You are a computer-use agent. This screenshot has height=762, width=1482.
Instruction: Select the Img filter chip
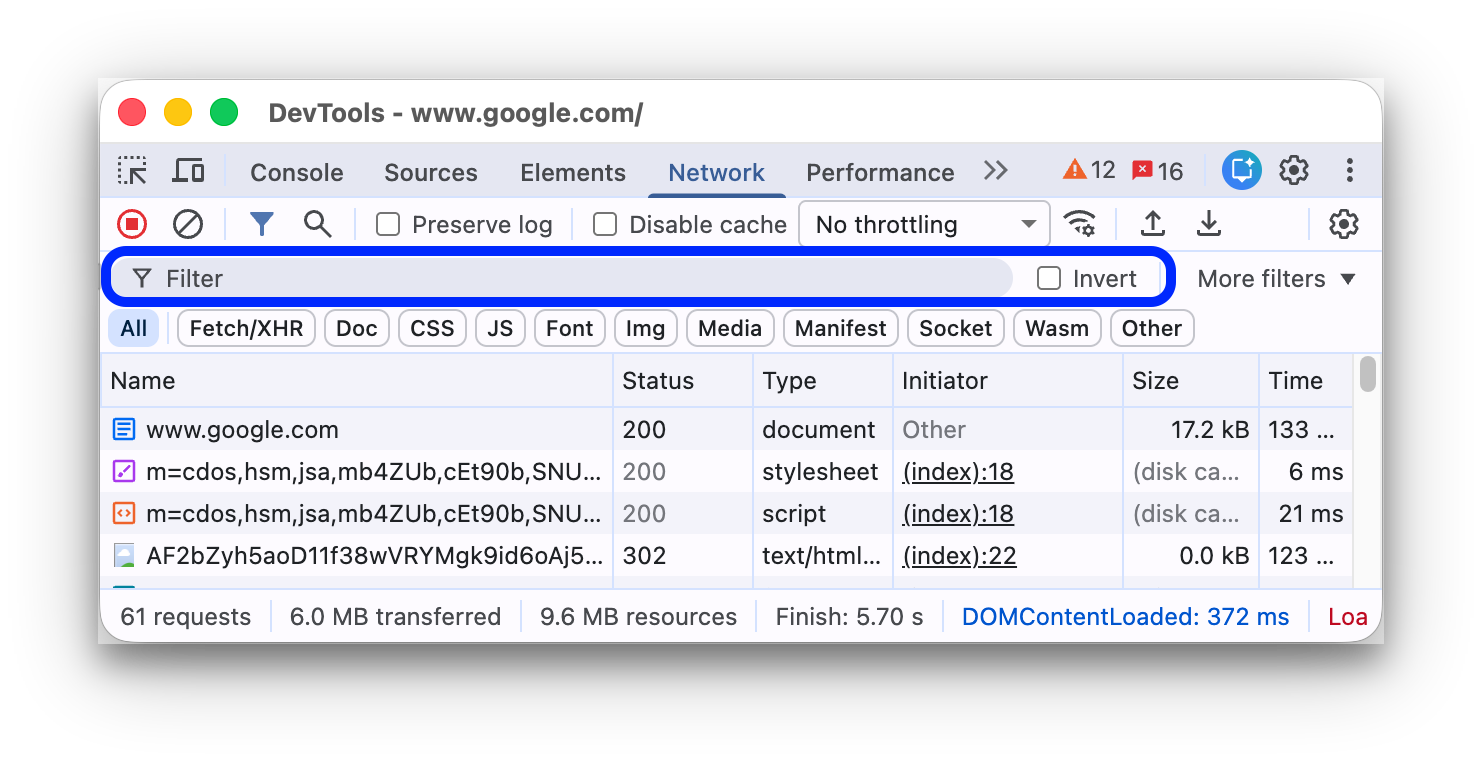pyautogui.click(x=646, y=328)
